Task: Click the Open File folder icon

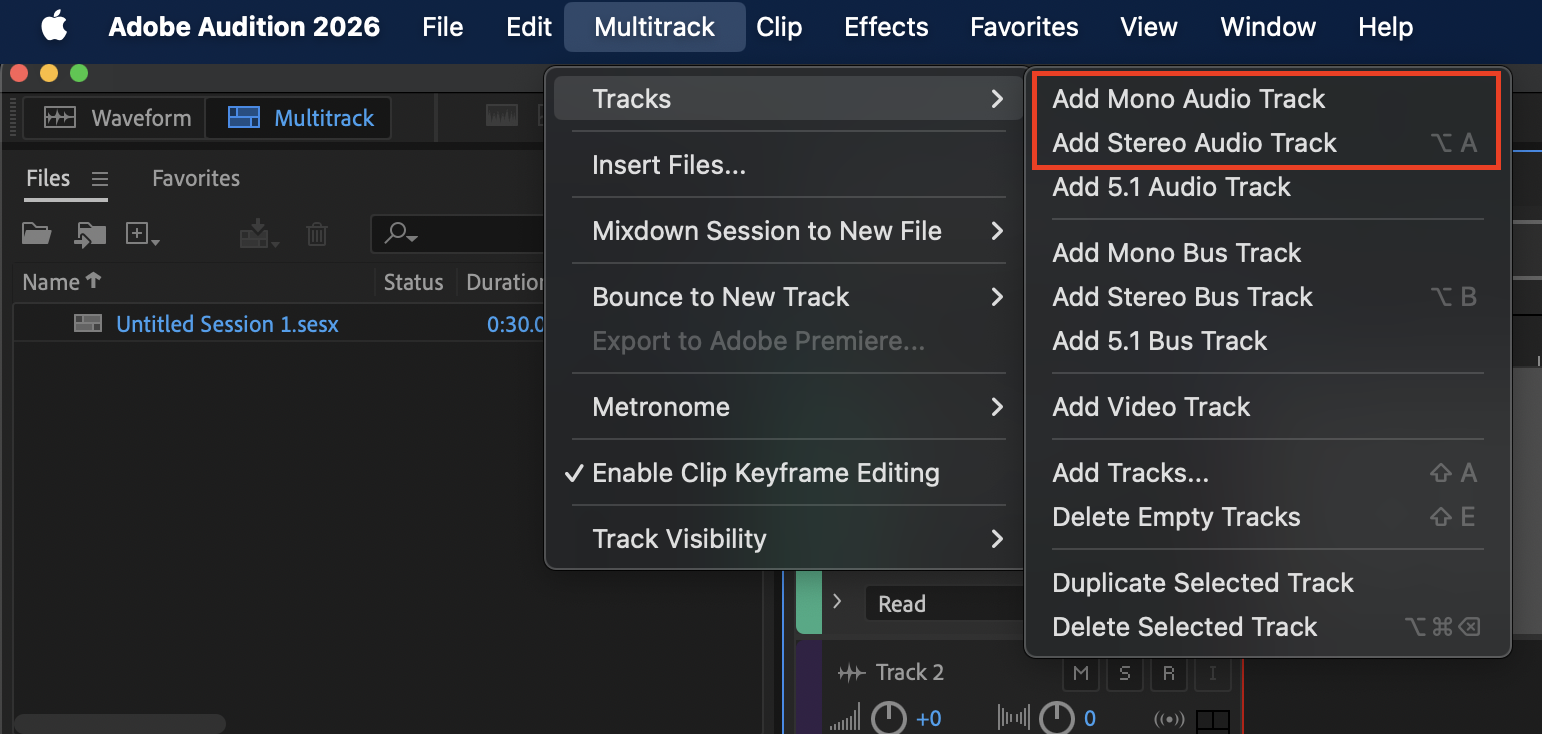Action: 37,234
